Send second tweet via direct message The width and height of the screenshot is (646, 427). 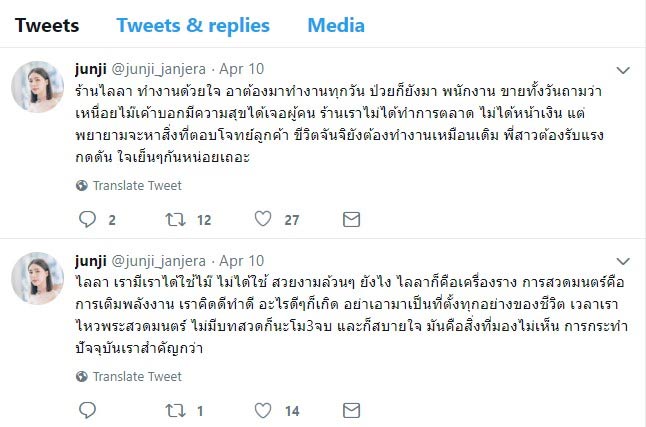click(x=351, y=409)
